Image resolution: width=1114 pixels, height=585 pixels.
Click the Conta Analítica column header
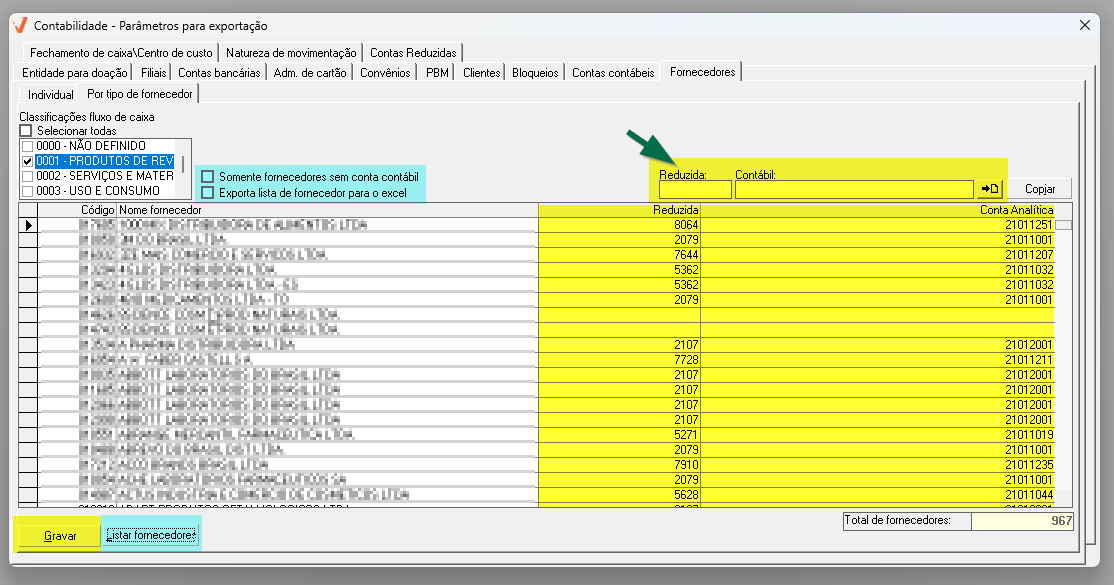coord(877,210)
